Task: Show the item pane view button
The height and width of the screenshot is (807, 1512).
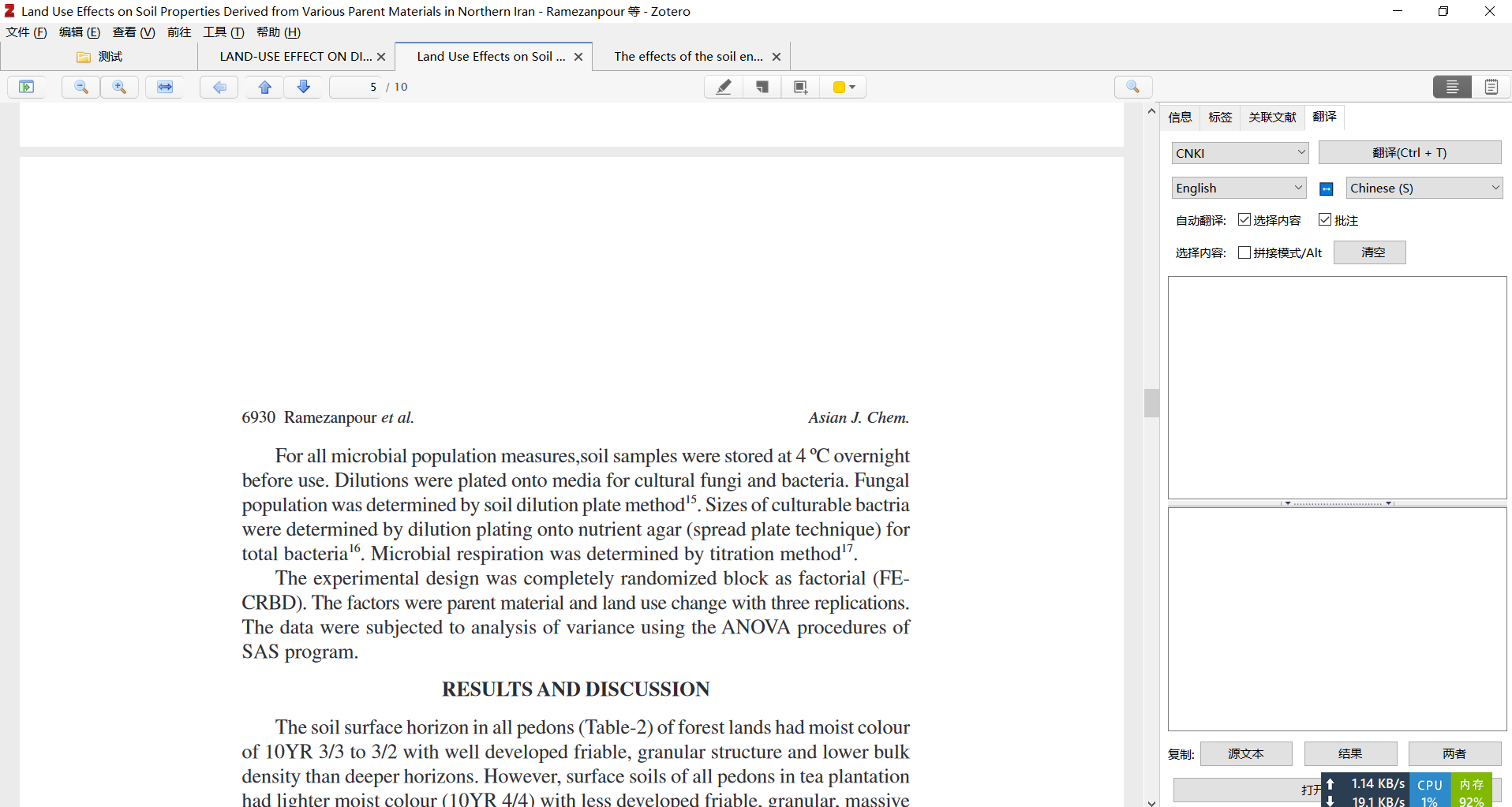Action: click(x=1453, y=87)
